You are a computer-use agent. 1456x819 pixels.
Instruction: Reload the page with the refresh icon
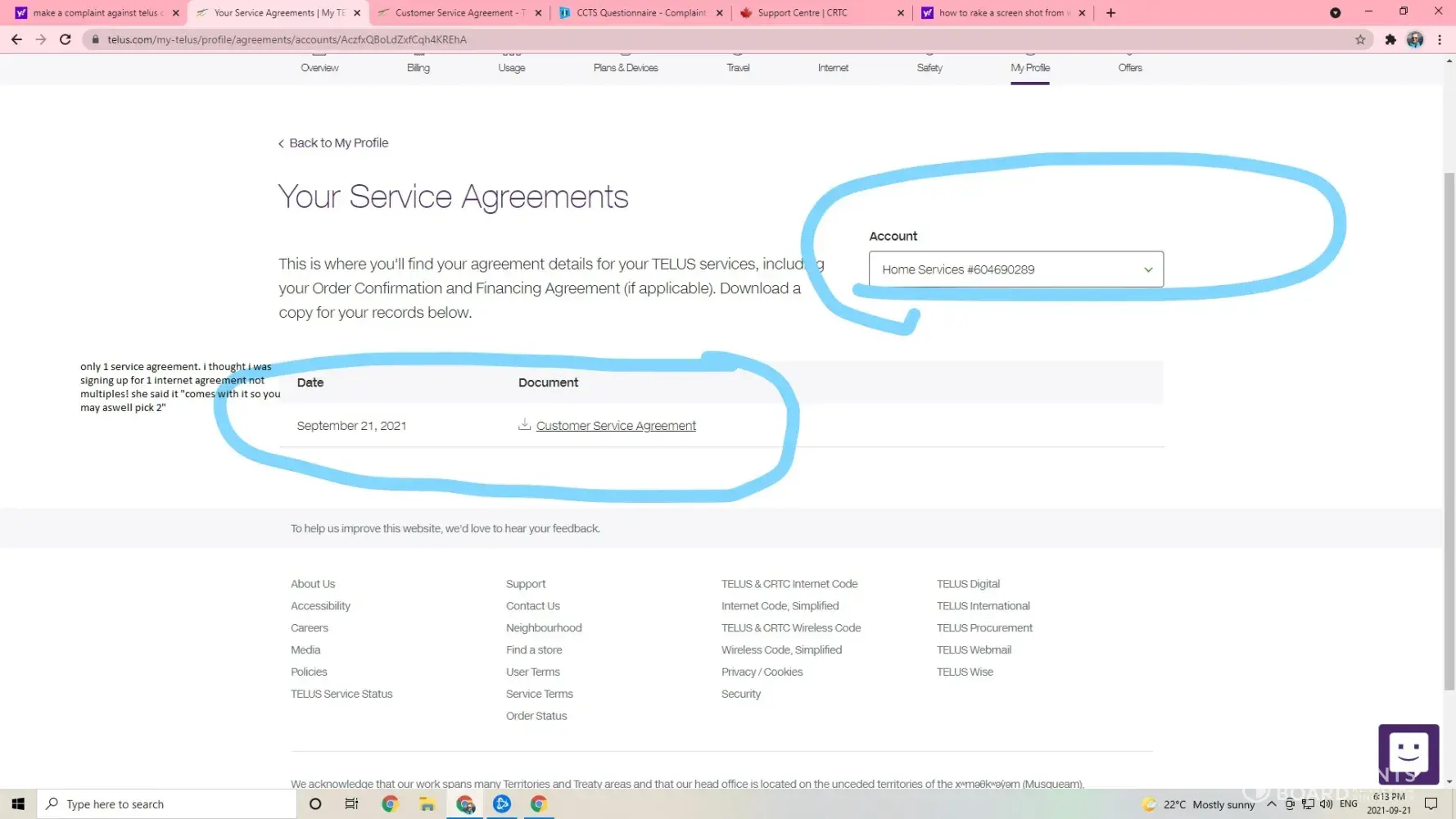tap(66, 39)
